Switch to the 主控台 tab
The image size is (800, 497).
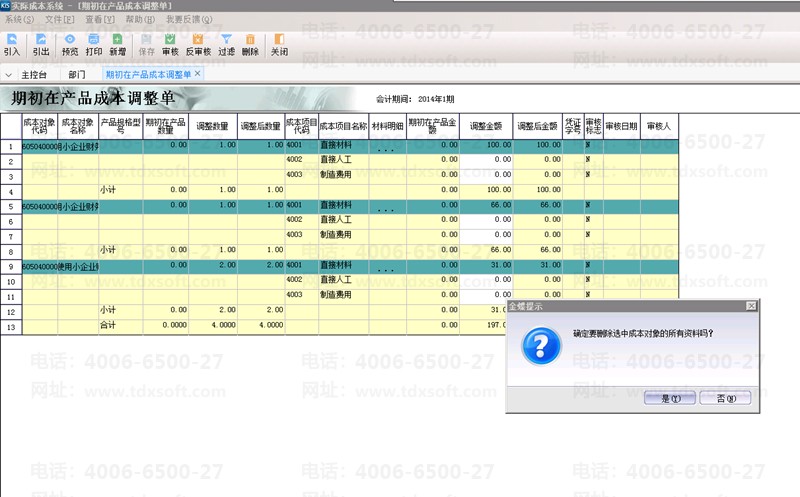coord(34,75)
